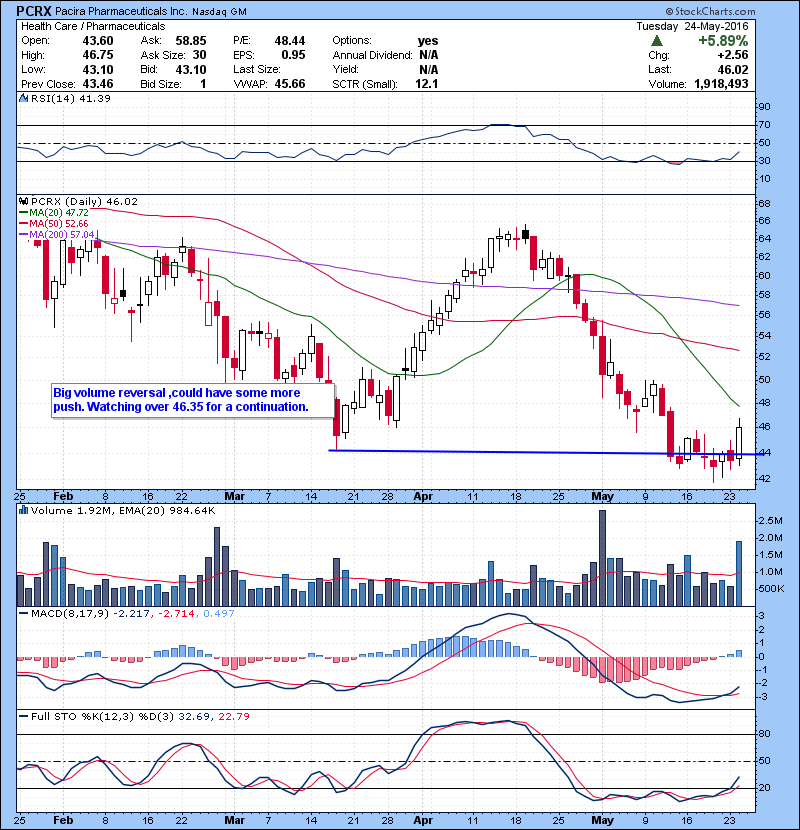Viewport: 800px width, 830px height.
Task: Click the green up-arrow change indicator
Action: 657,41
